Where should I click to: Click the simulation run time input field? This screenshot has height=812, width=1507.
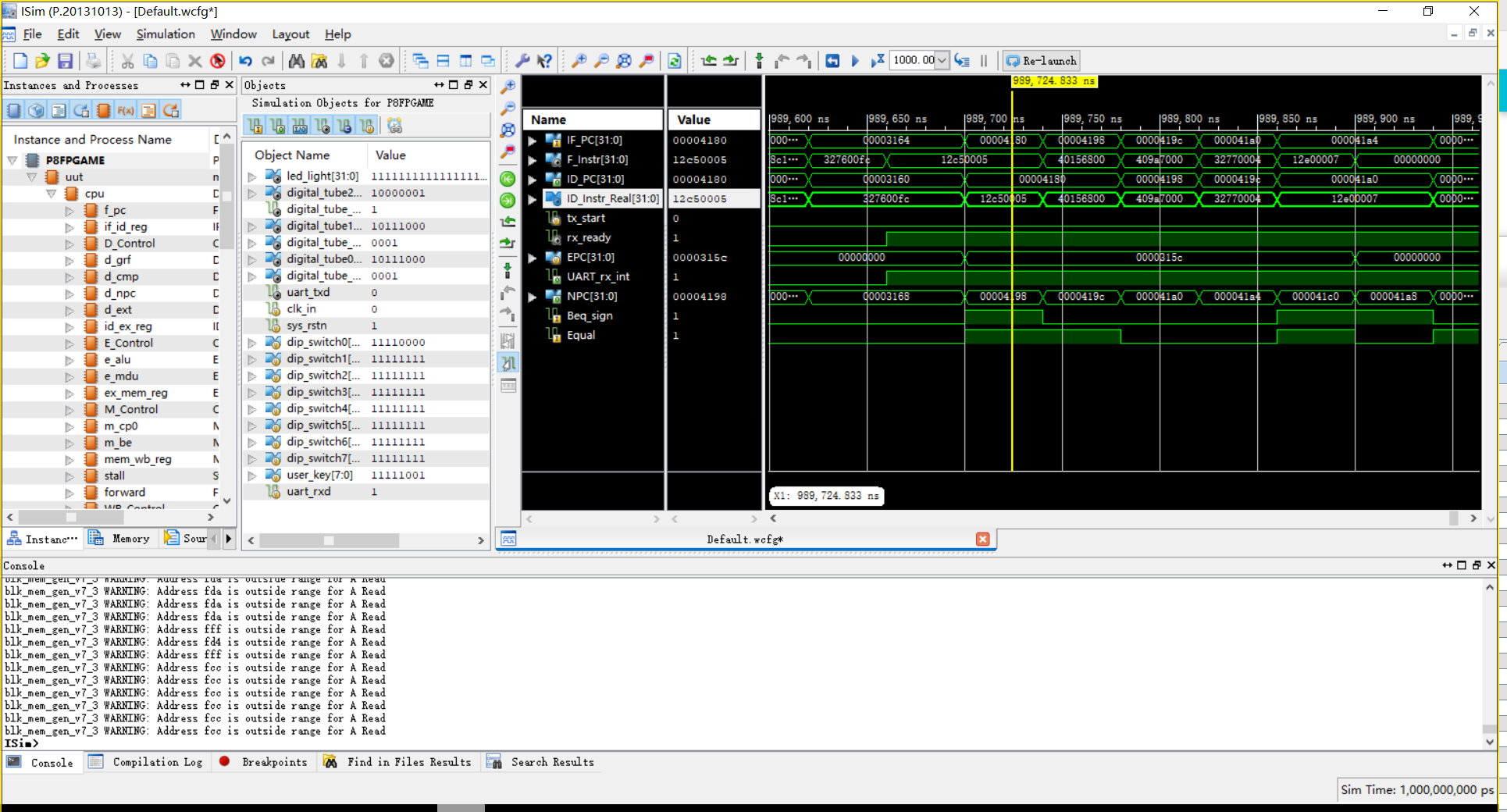point(913,61)
